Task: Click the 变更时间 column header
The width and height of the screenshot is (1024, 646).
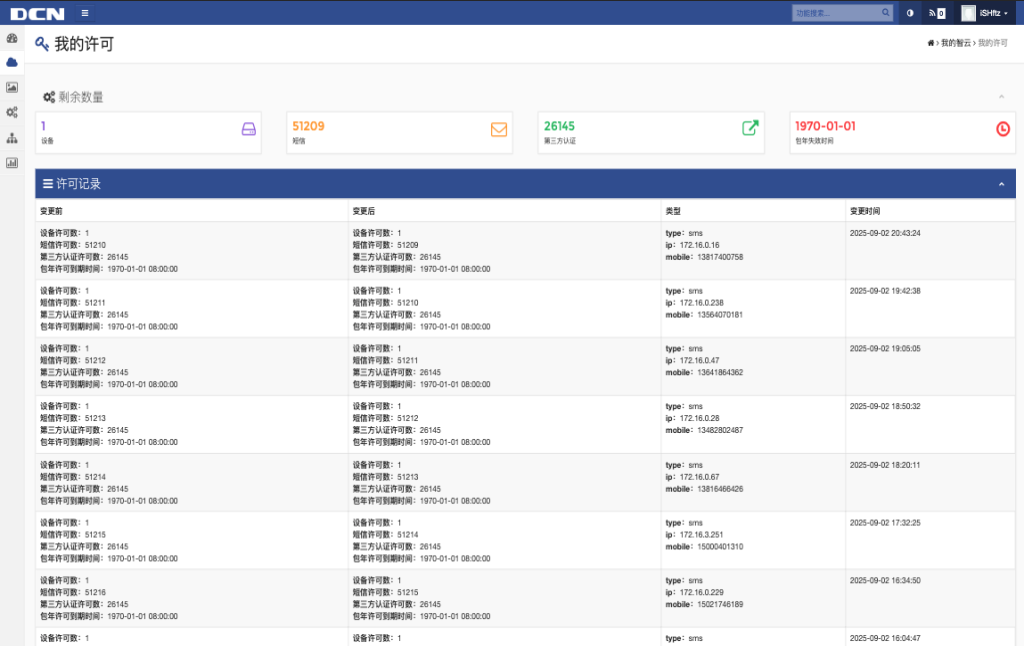Action: 865,211
